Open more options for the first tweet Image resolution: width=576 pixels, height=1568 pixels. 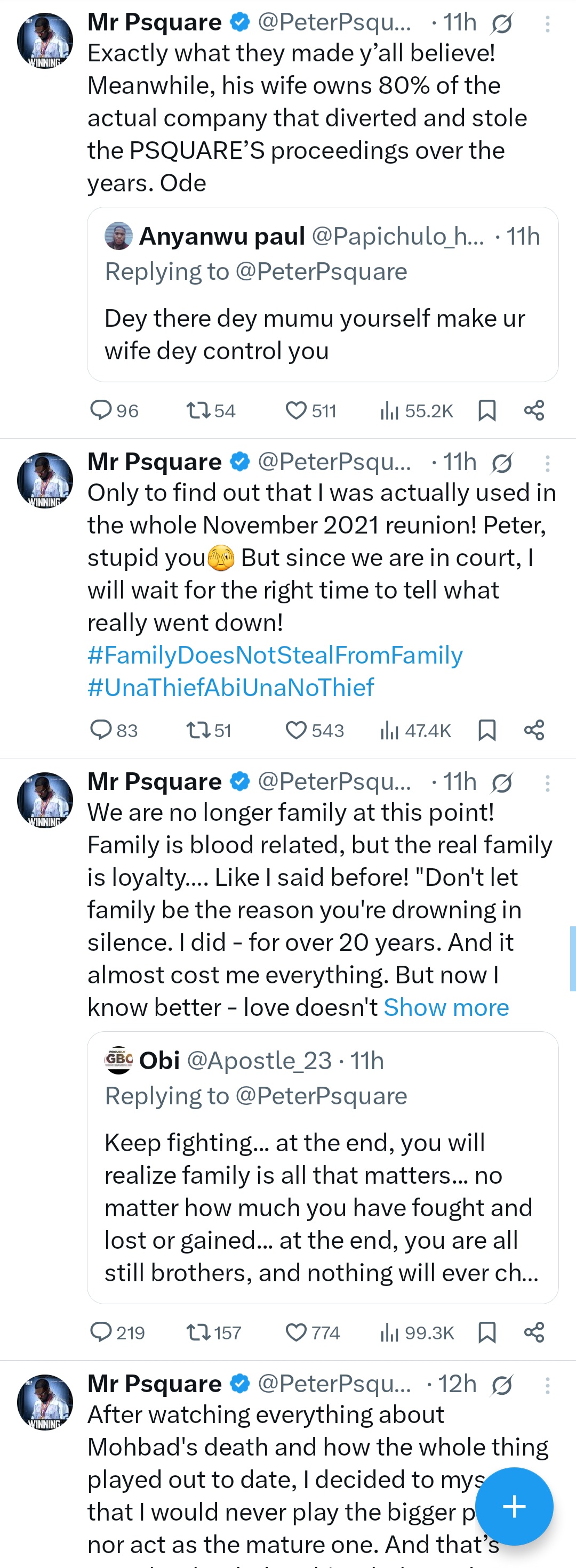(547, 24)
